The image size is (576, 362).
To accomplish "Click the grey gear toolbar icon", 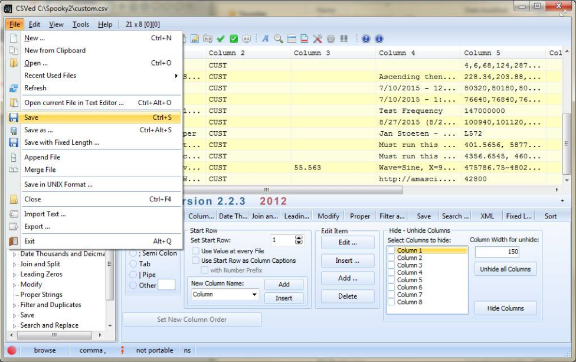I will (331, 39).
